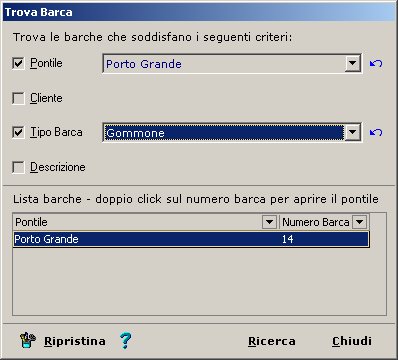Image resolution: width=398 pixels, height=360 pixels.
Task: Select the Porto Grande result row
Action: [191, 239]
